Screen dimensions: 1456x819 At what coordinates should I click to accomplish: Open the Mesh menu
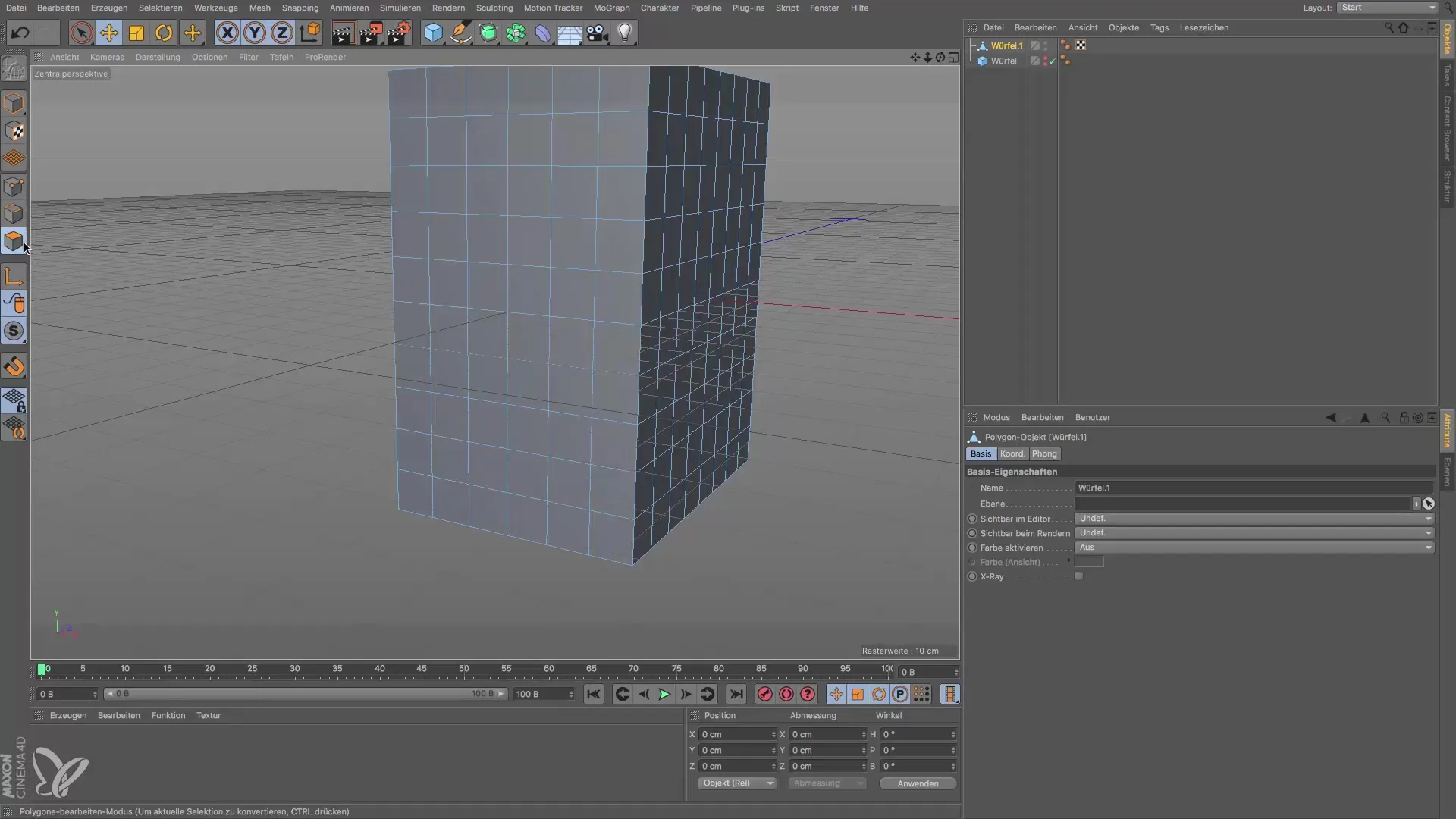(x=259, y=8)
